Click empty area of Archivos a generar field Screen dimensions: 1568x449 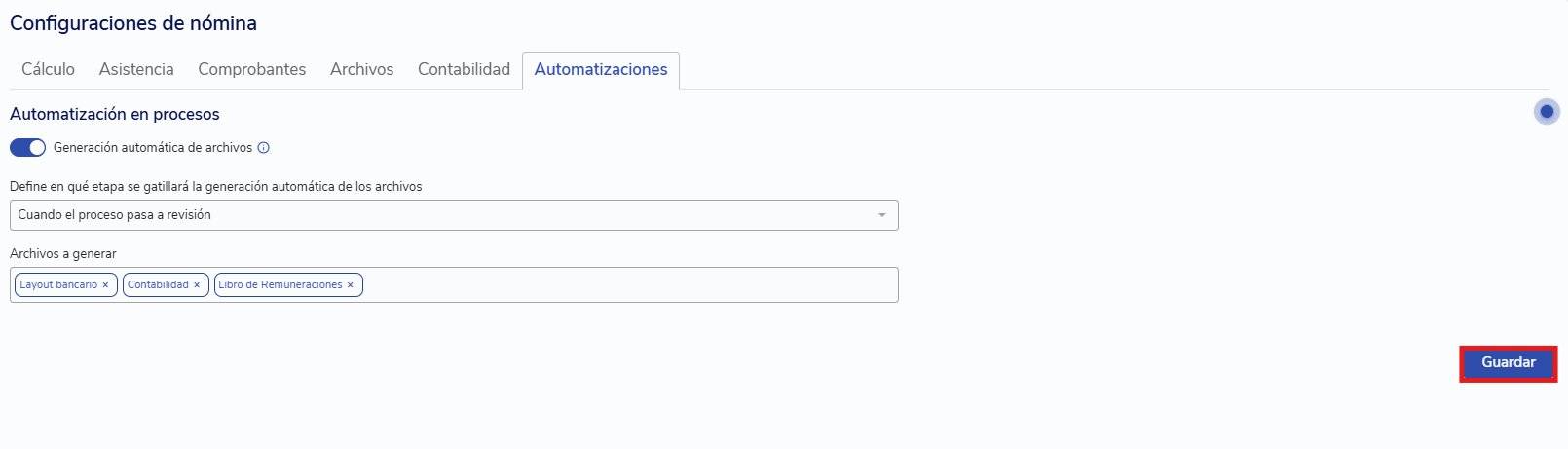[628, 285]
